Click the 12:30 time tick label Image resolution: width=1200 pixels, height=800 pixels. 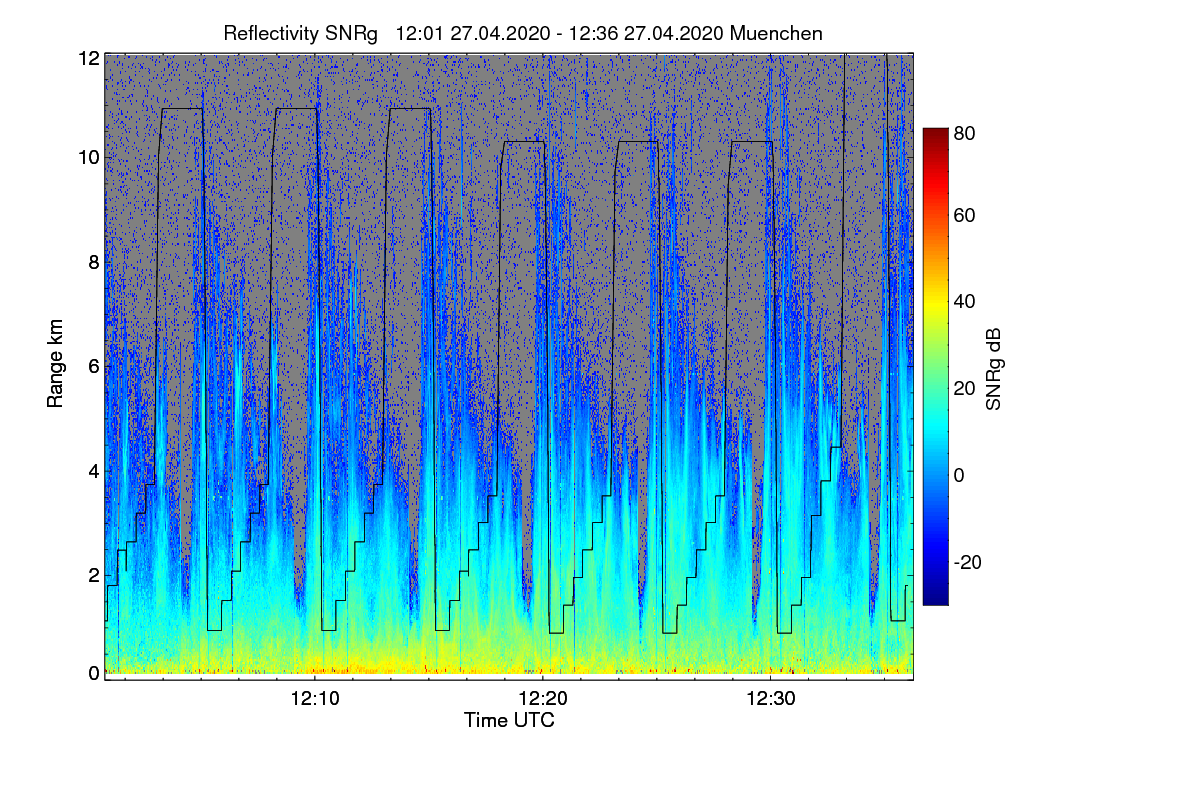point(770,699)
